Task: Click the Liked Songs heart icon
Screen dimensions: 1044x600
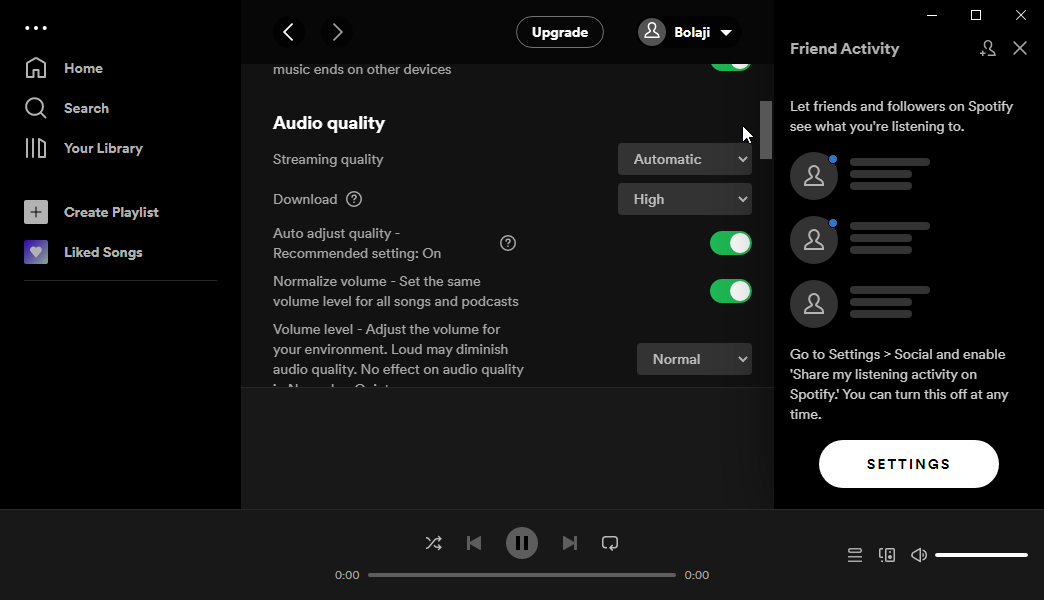Action: 36,252
